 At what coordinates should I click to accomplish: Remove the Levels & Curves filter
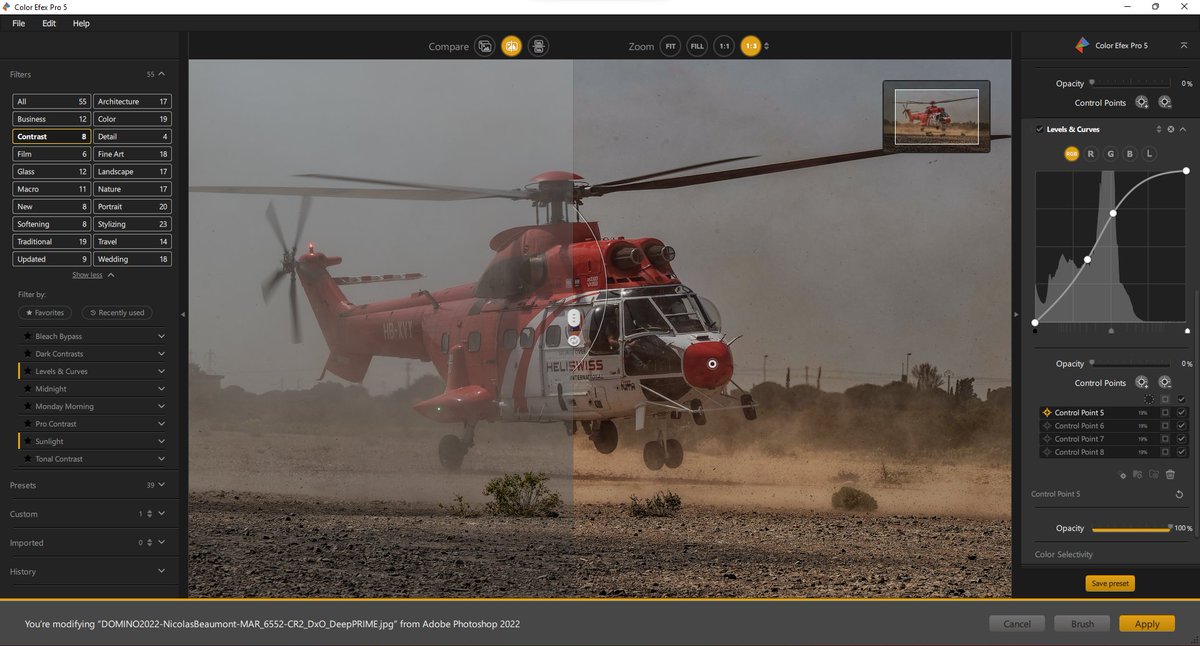pyautogui.click(x=1170, y=129)
